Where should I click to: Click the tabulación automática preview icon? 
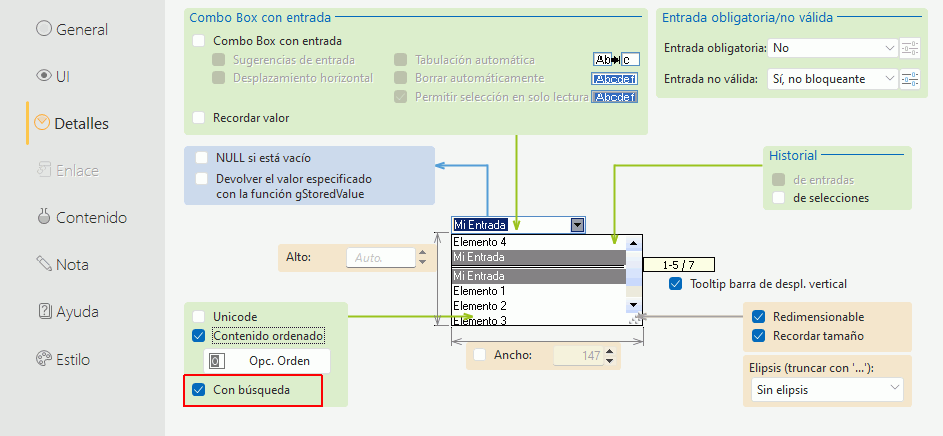tap(616, 59)
